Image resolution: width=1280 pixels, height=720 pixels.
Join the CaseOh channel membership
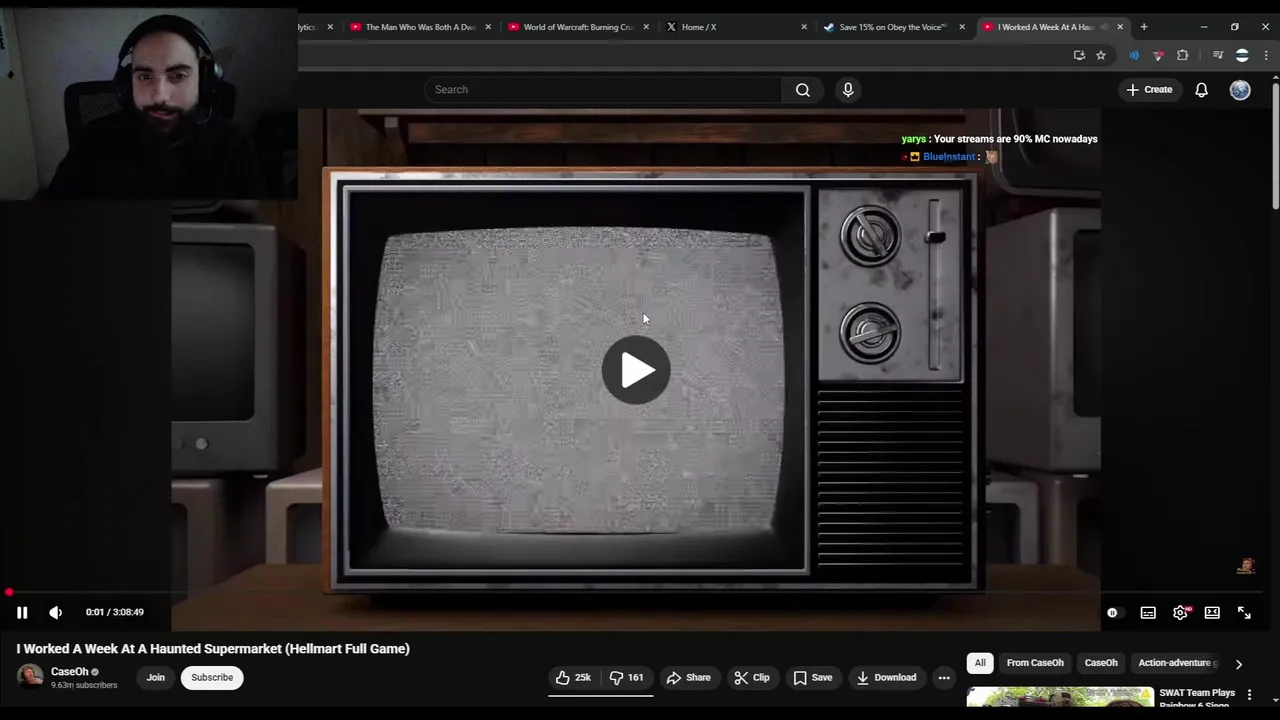point(156,678)
